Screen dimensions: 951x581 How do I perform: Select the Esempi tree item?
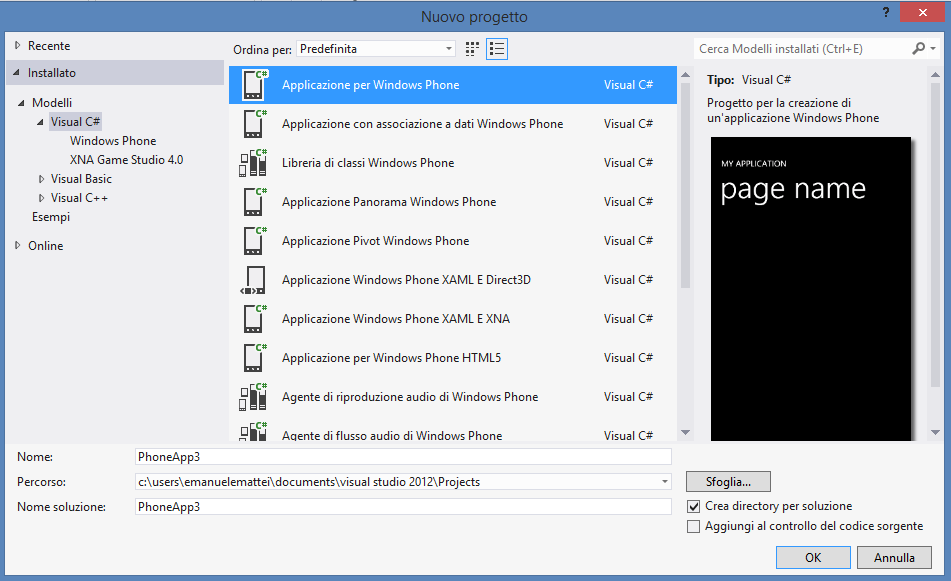(x=51, y=217)
